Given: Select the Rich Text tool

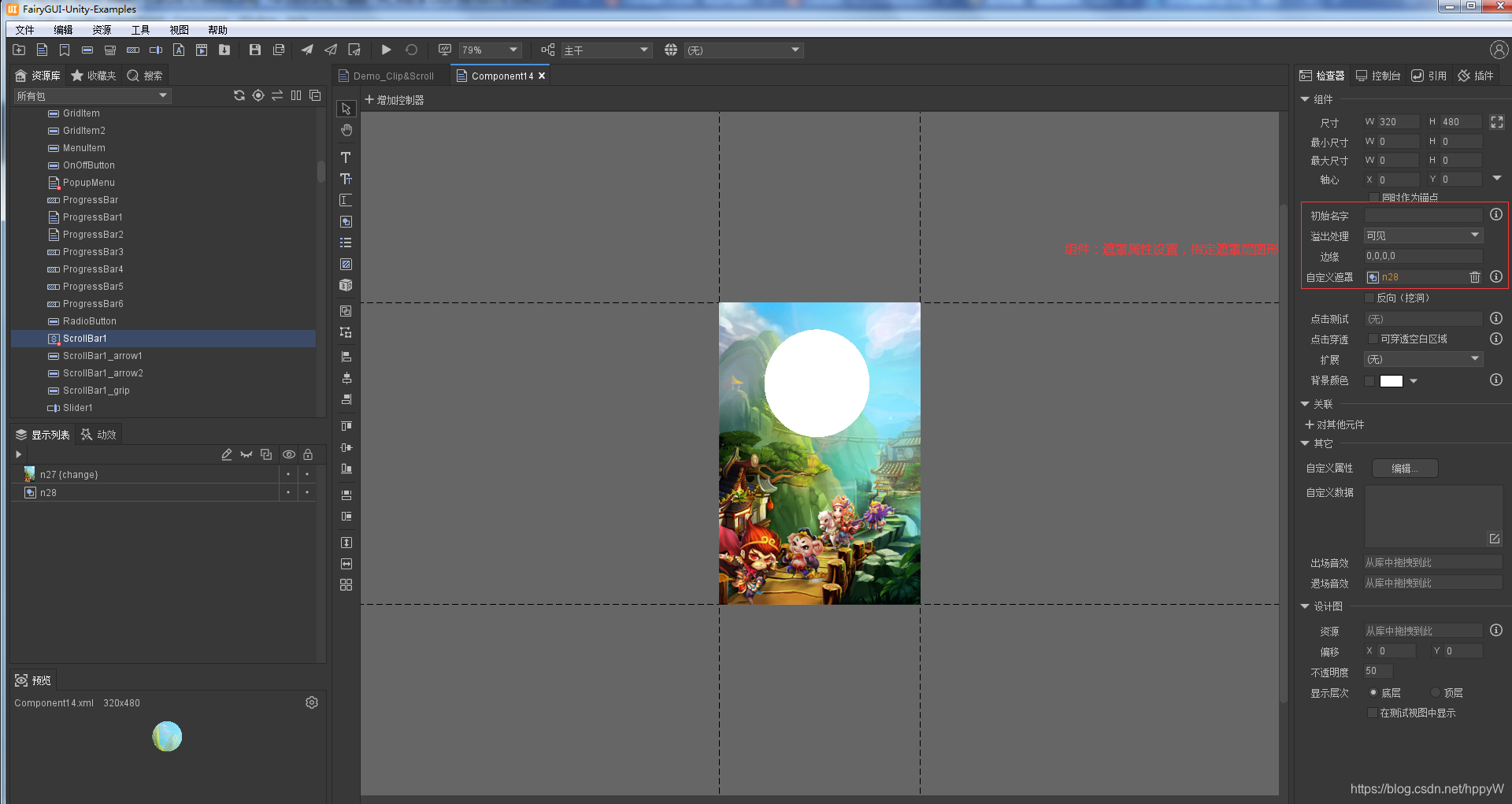Looking at the screenshot, I should (x=346, y=179).
